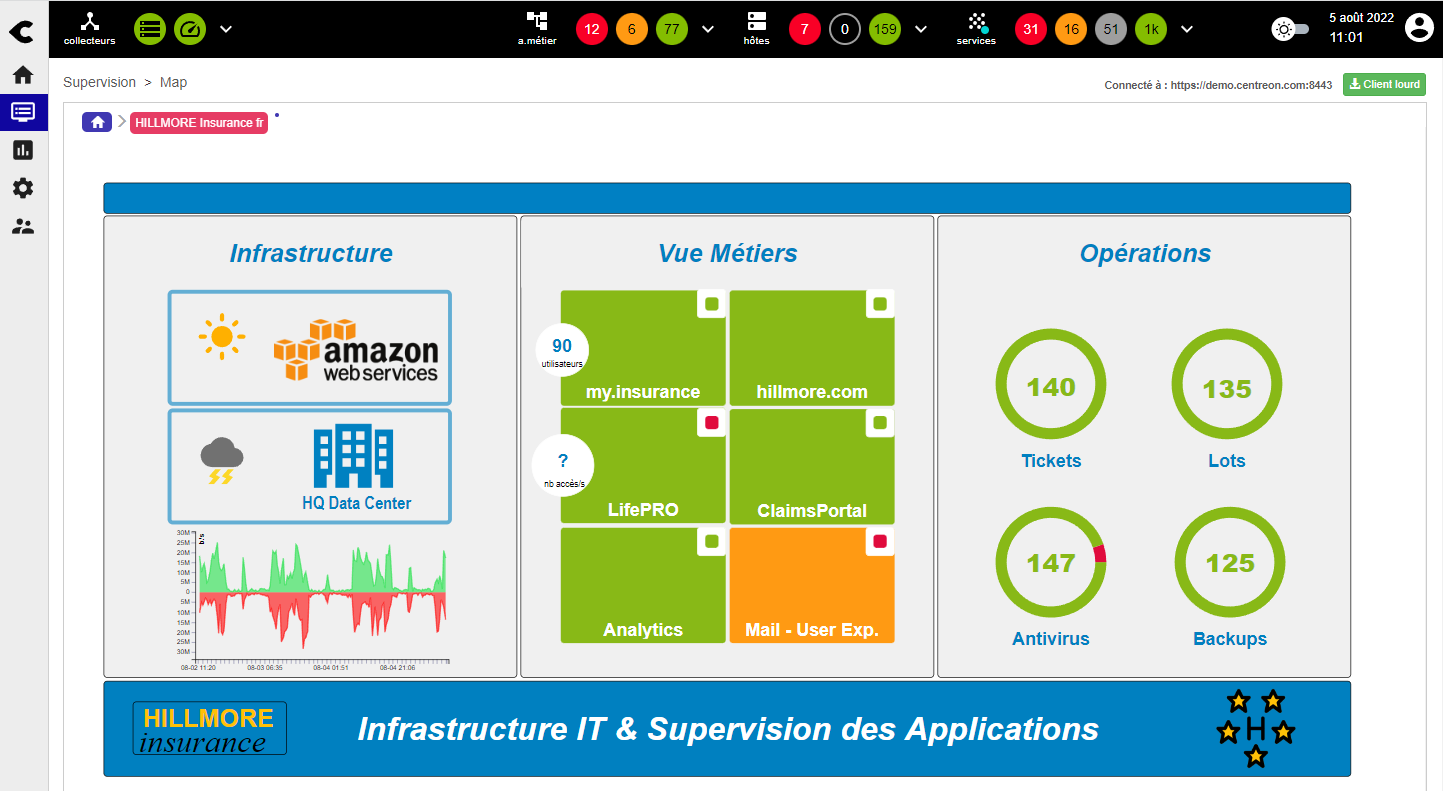
Task: Open the Configuration gear sidebar icon
Action: [x=22, y=188]
